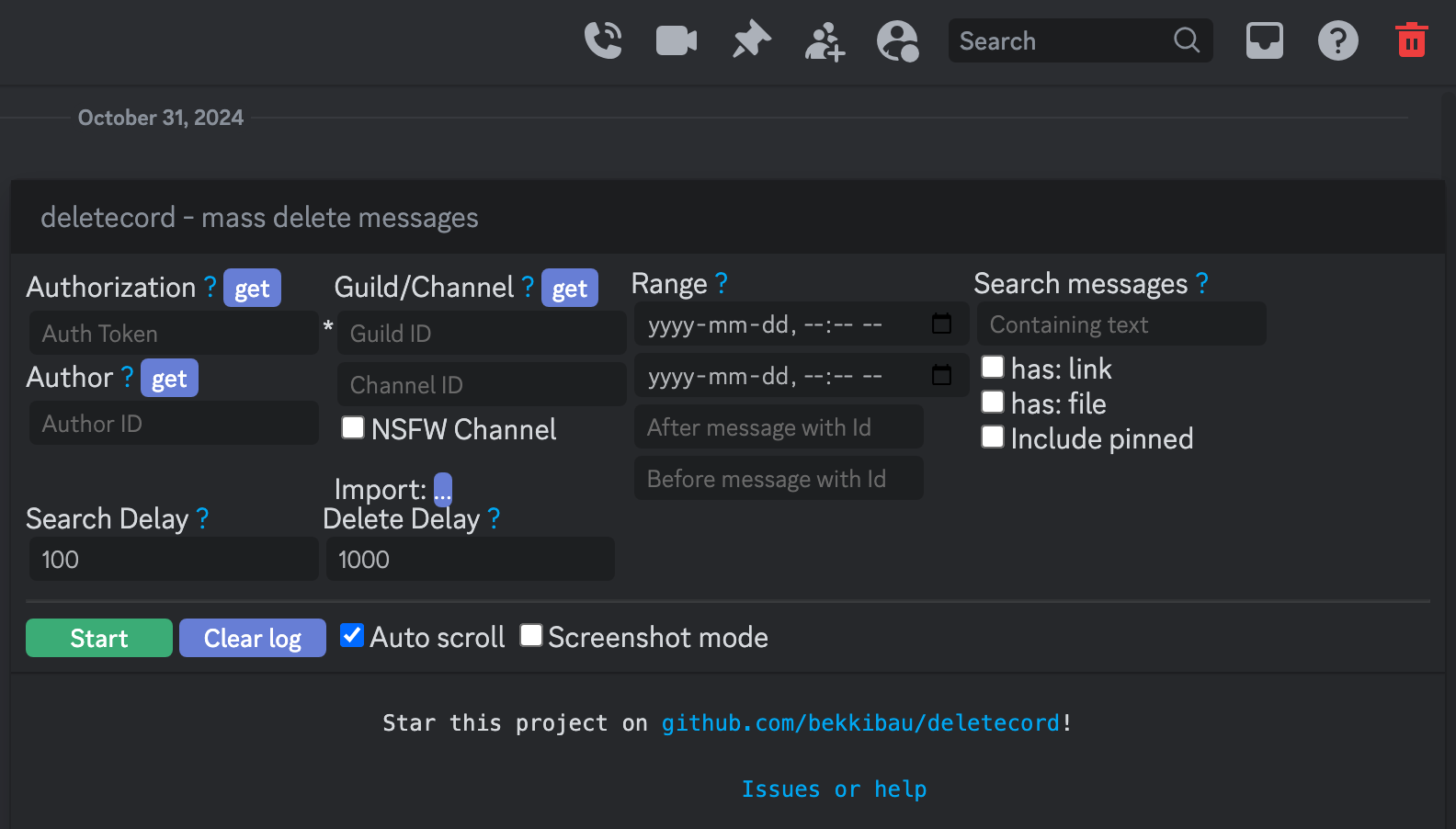Open the Issues or help link
The width and height of the screenshot is (1456, 829).
tap(834, 789)
